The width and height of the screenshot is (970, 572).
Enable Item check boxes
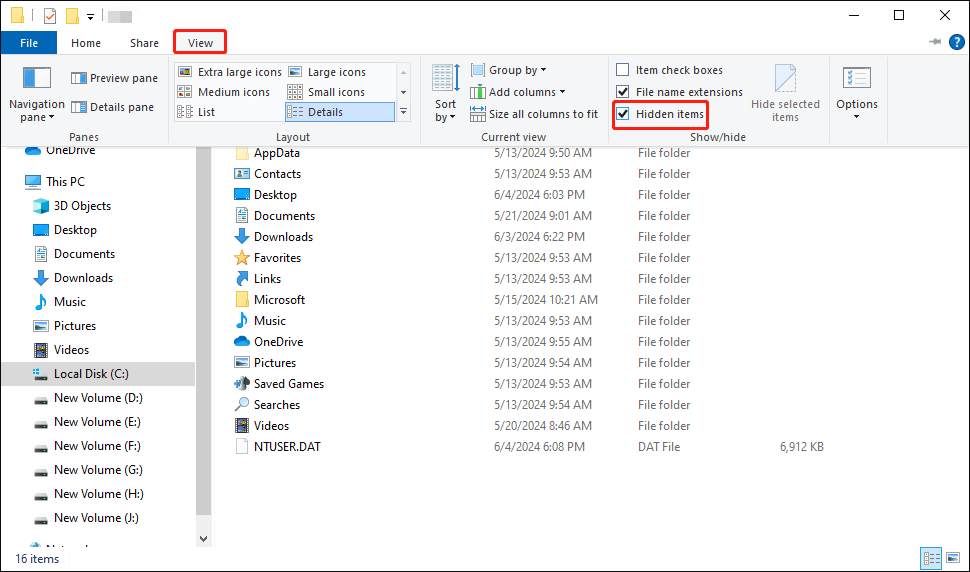[623, 70]
